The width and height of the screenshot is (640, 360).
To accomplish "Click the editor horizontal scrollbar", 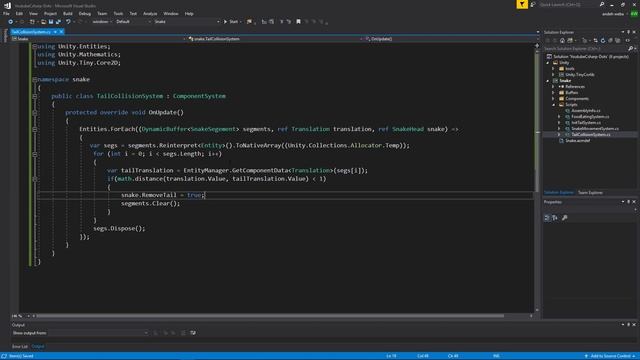I will point(269,316).
